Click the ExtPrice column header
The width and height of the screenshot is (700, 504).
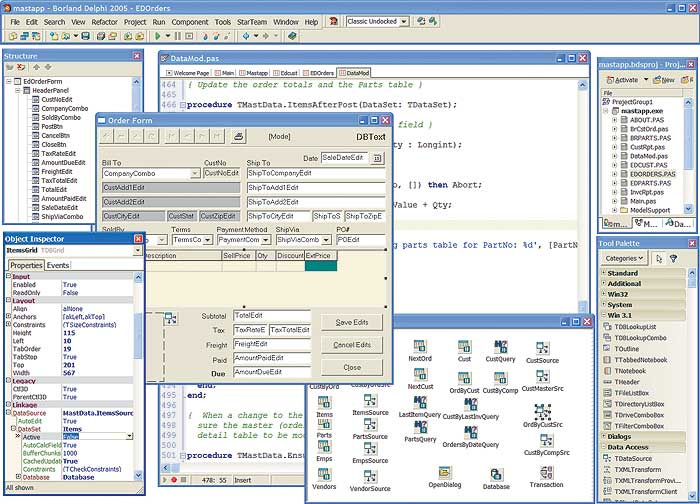point(321,256)
